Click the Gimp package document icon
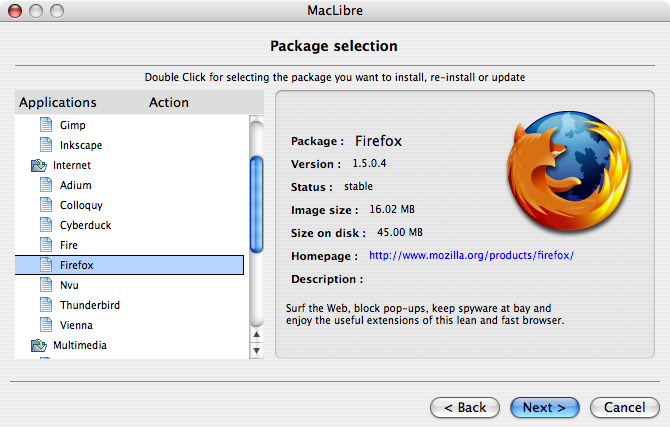 (x=45, y=125)
